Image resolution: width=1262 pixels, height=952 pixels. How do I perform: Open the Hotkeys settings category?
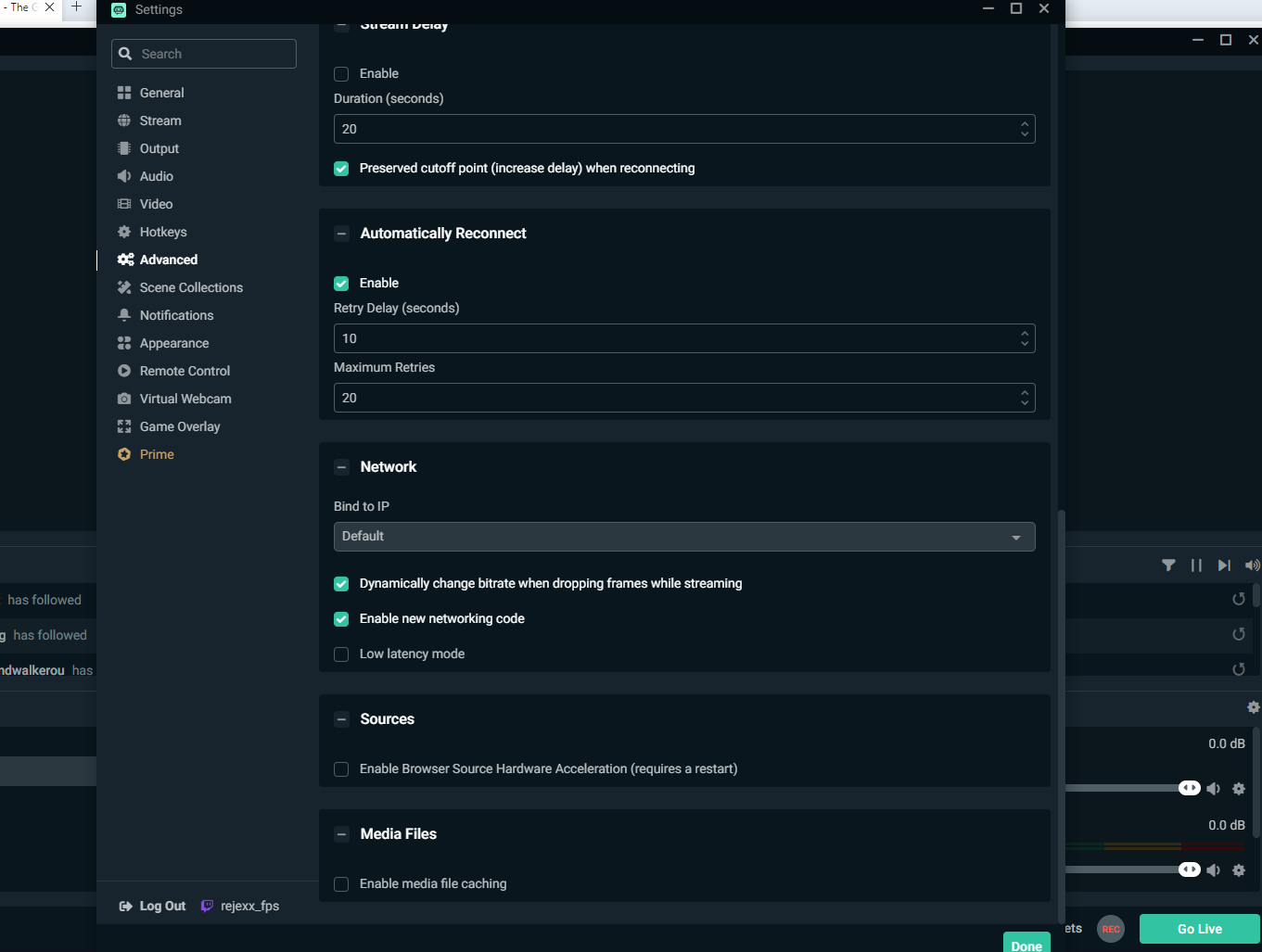[x=163, y=232]
